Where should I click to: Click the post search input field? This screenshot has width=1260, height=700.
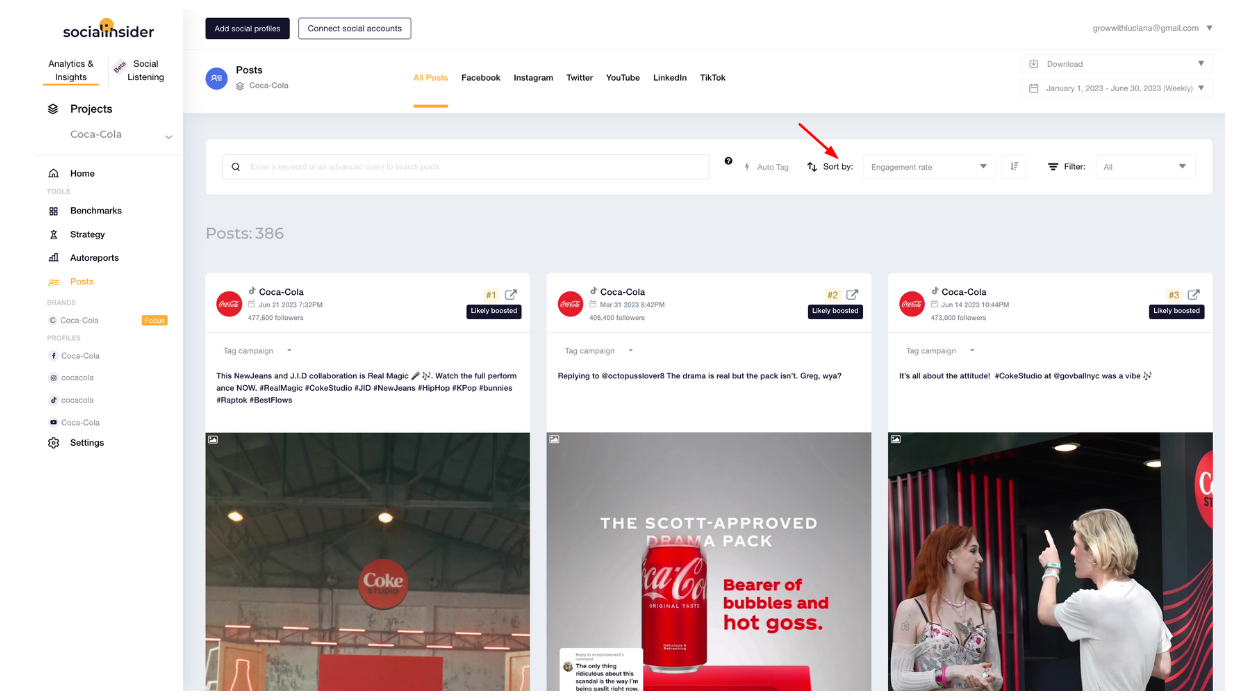point(466,167)
